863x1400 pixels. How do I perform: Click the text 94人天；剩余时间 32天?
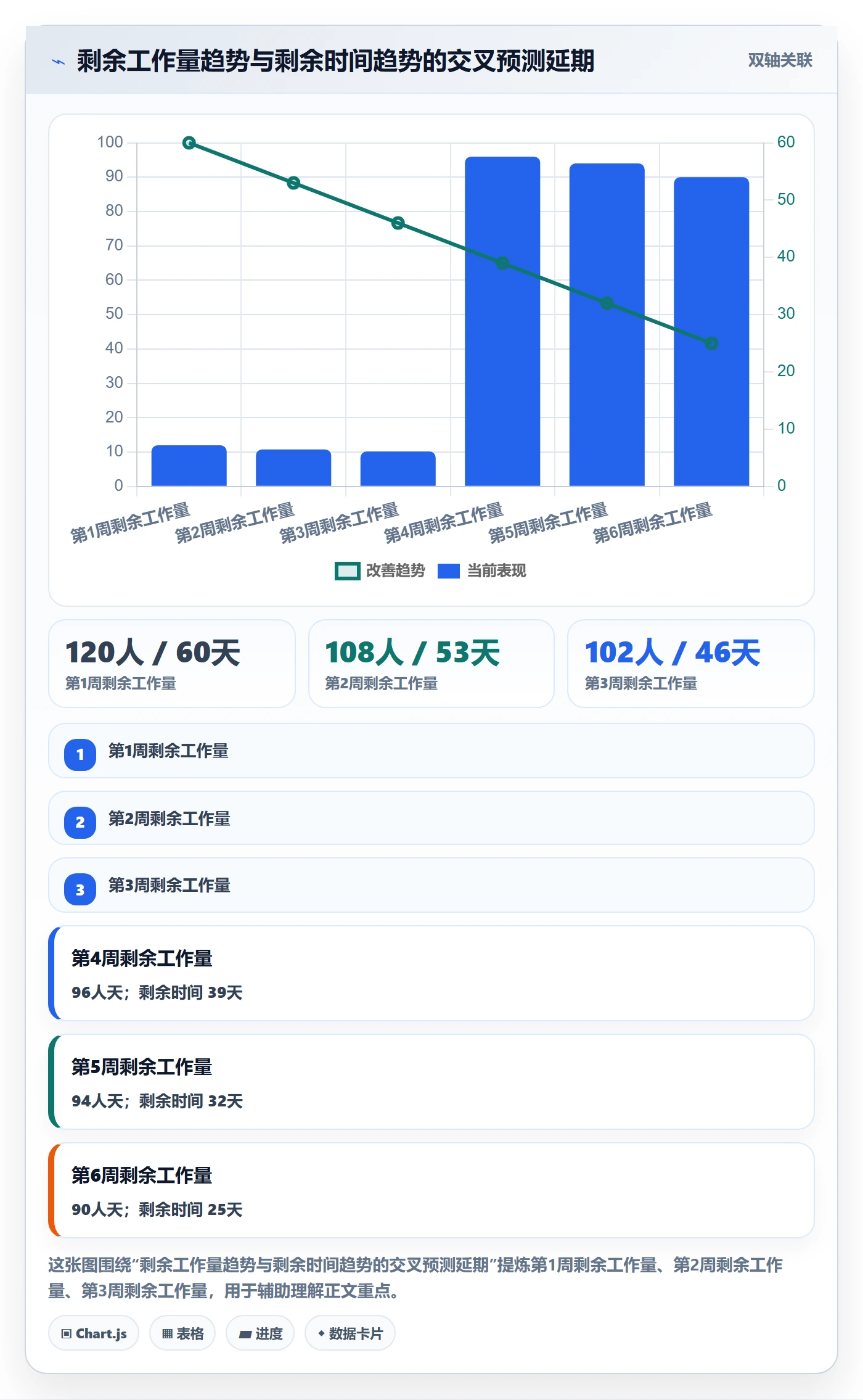(157, 1101)
